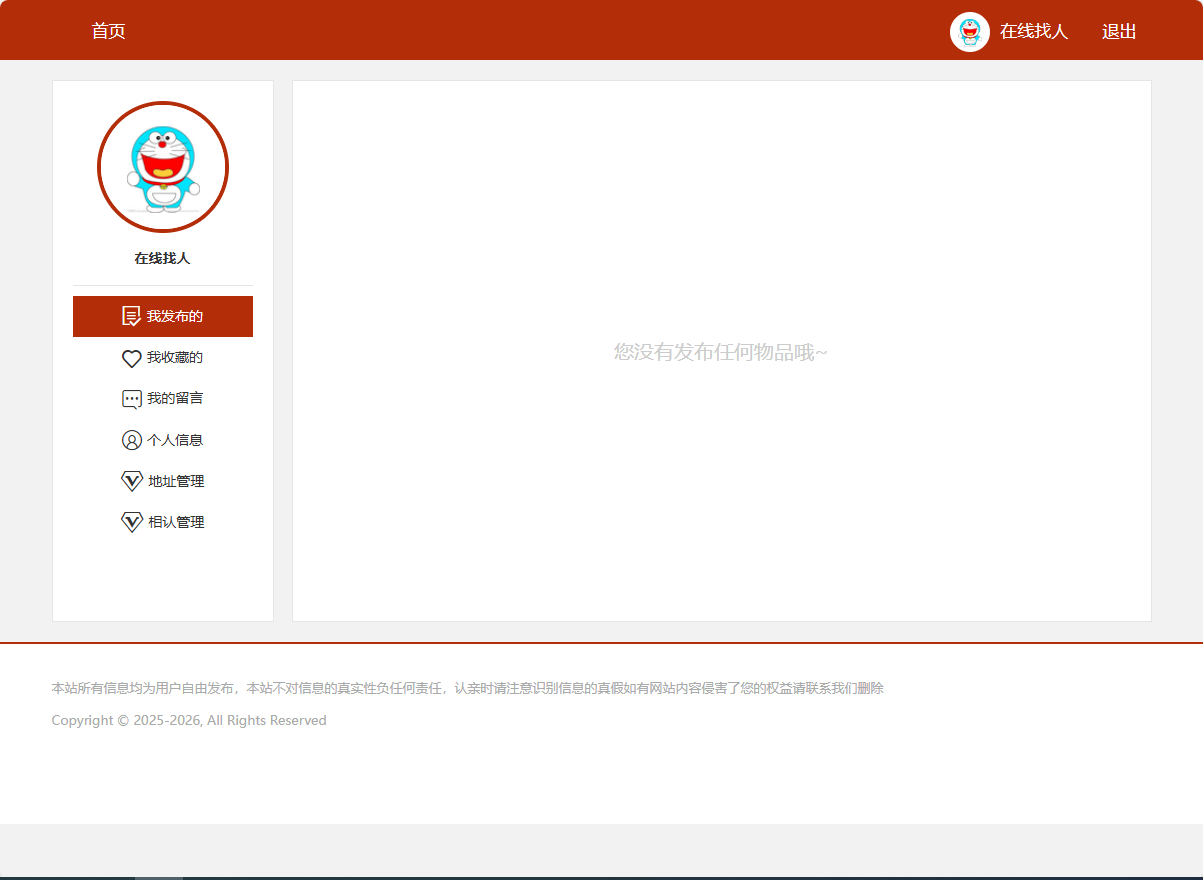Open the heart outline icon in the sidebar
The width and height of the screenshot is (1203, 880).
131,357
